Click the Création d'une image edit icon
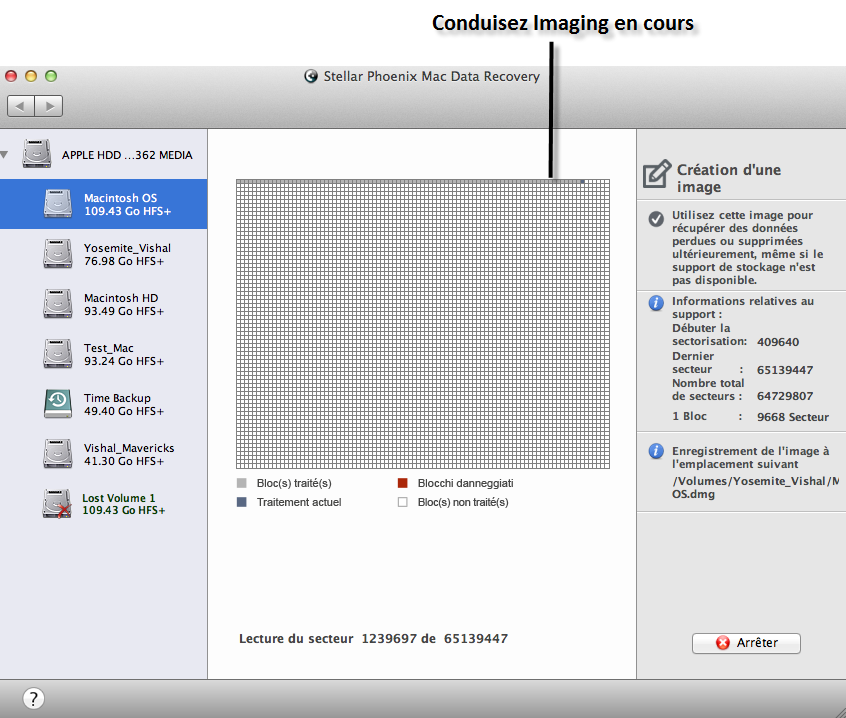The image size is (846, 718). (657, 174)
